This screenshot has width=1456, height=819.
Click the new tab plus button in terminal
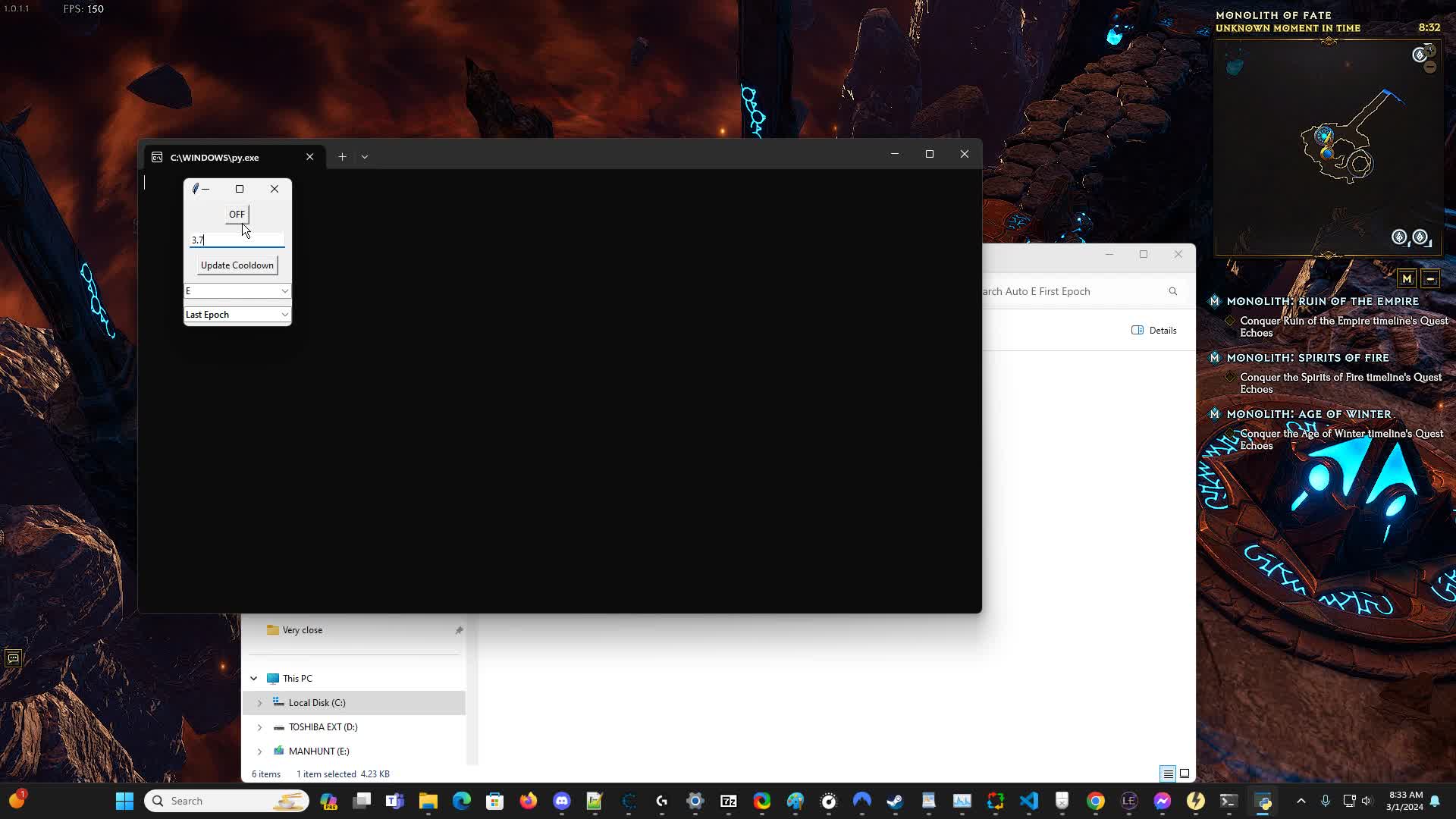(342, 157)
